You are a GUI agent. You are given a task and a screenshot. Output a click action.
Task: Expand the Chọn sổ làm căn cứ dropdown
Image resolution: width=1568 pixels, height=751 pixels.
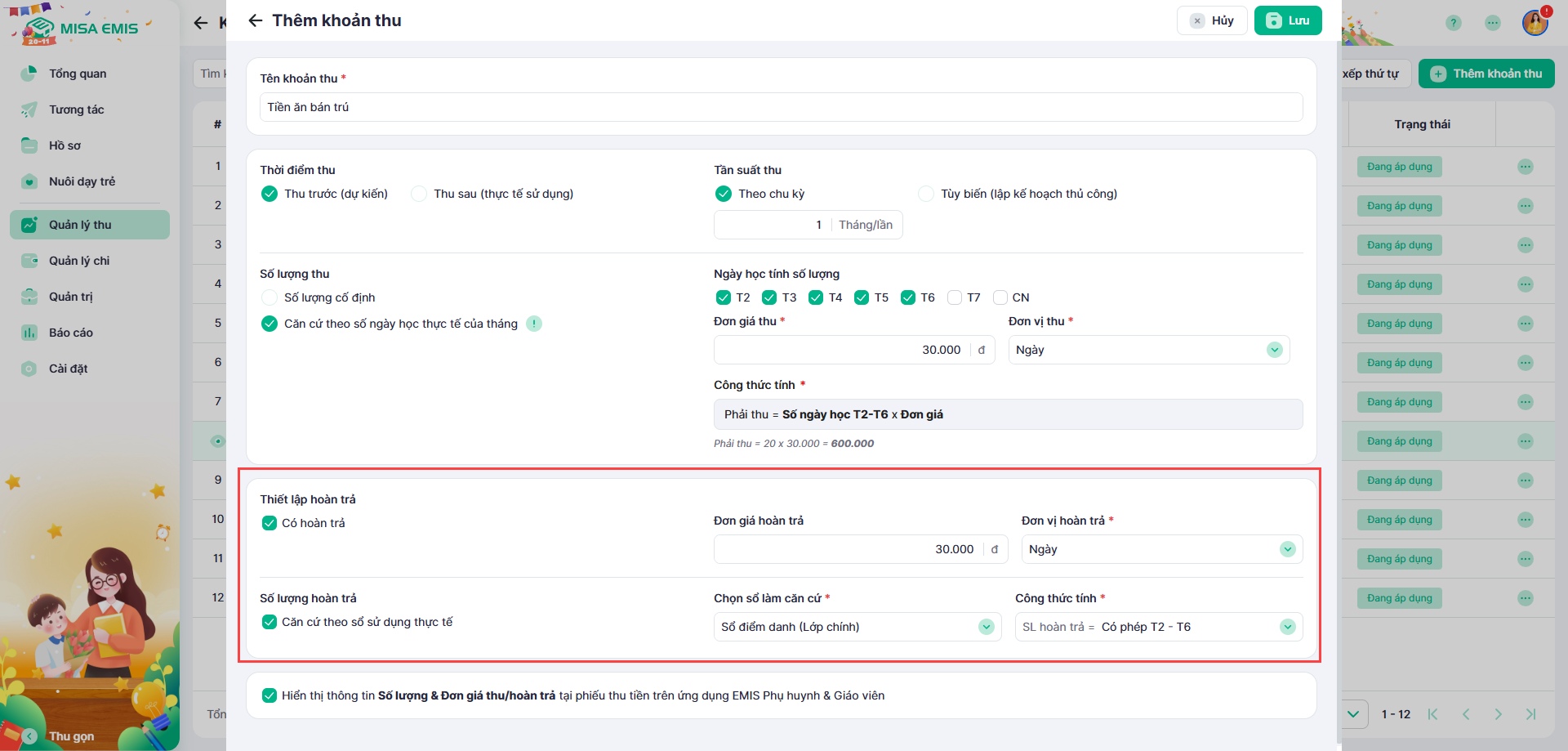[857, 627]
